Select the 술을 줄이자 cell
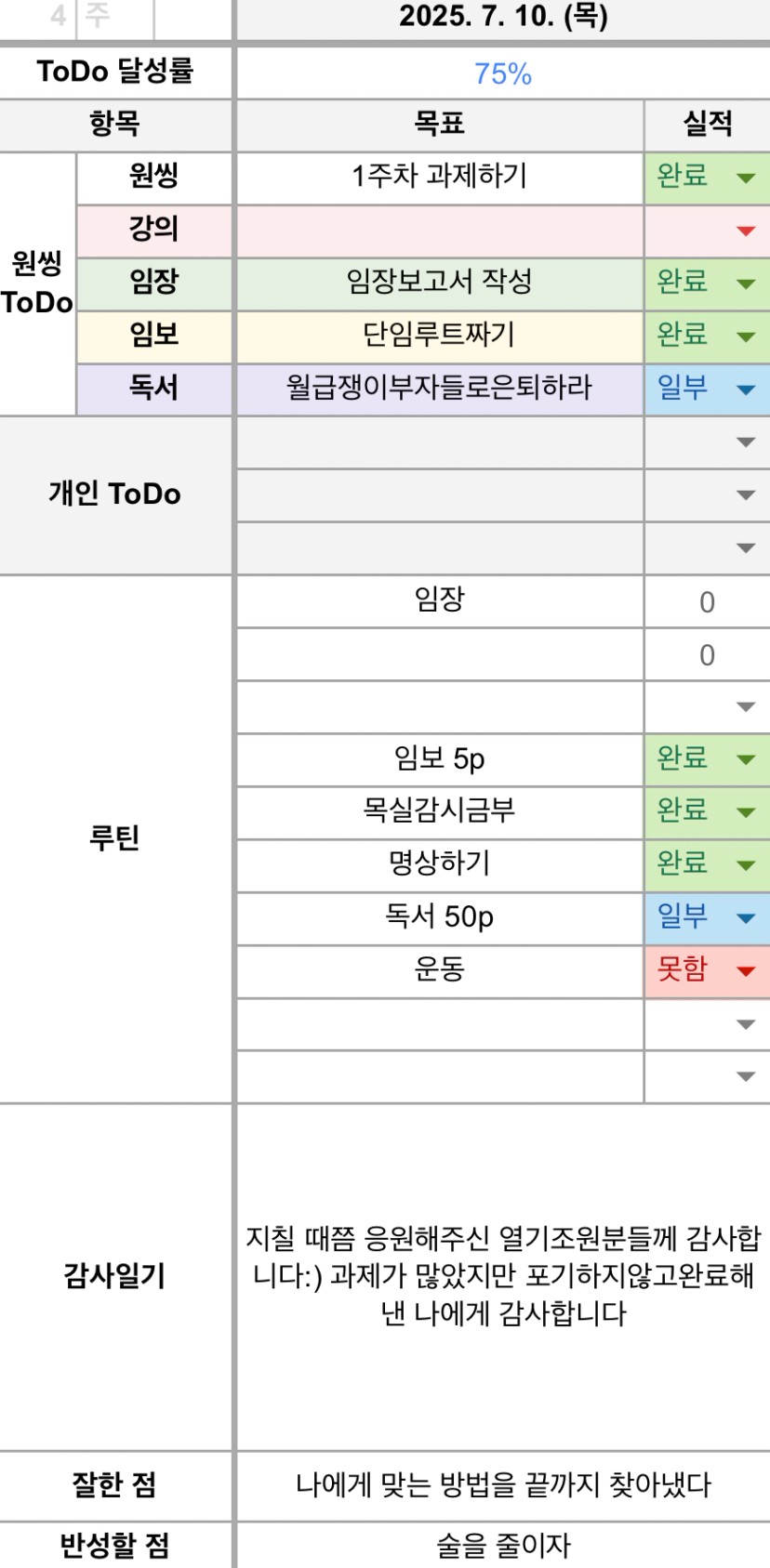 tap(503, 1545)
